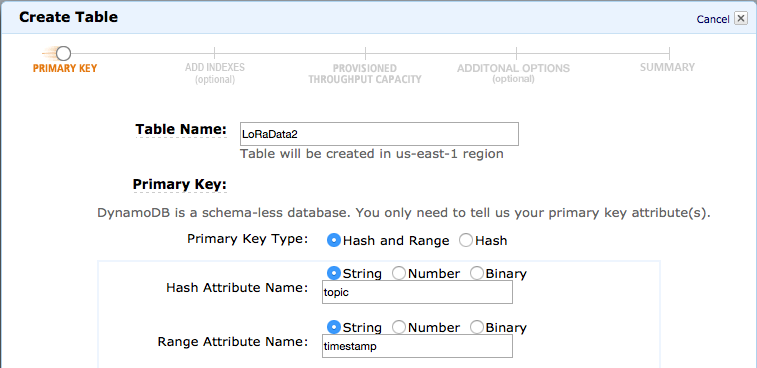Edit the Table Name field LoRaData2

379,134
